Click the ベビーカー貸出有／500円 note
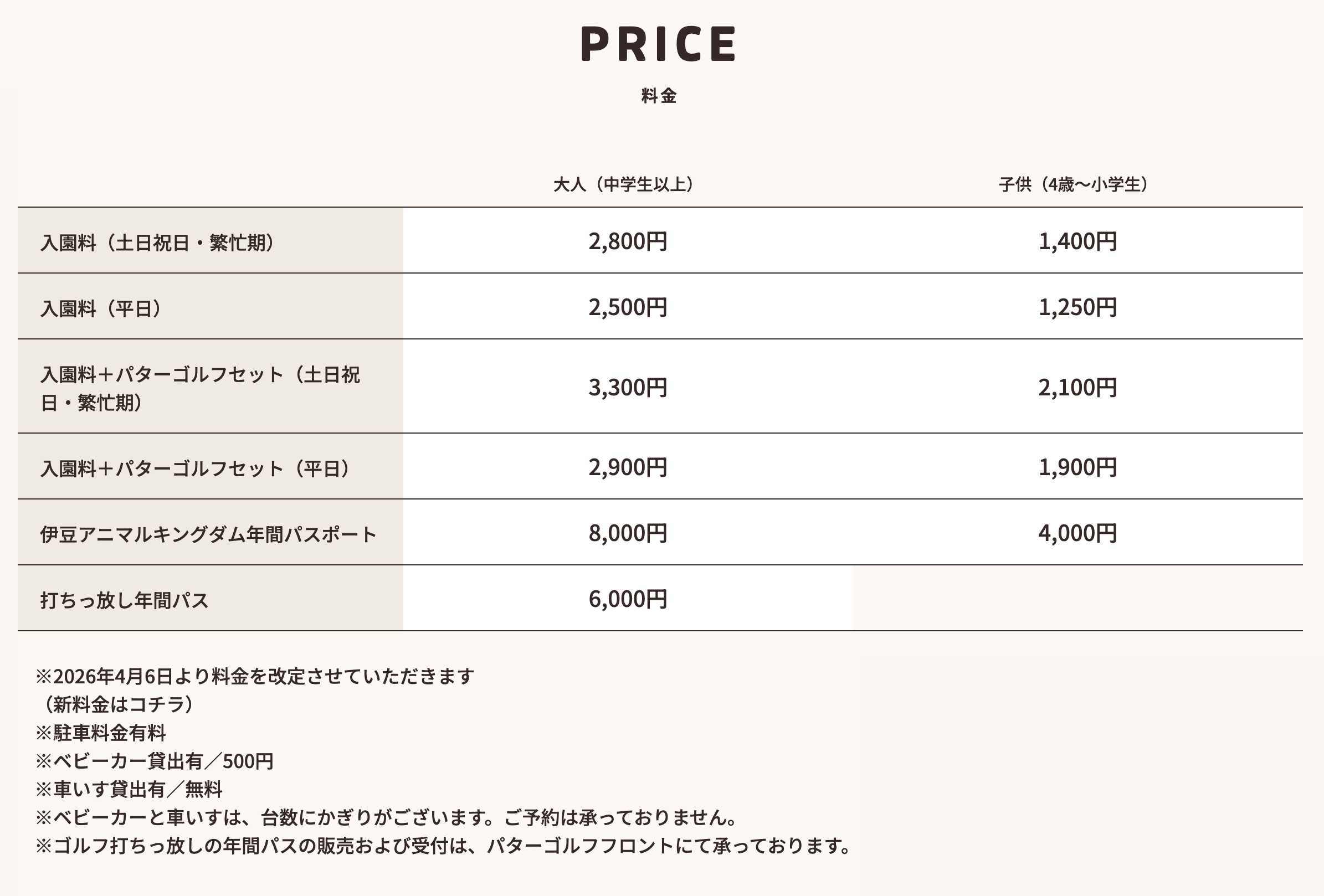This screenshot has height=896, width=1324. [155, 761]
